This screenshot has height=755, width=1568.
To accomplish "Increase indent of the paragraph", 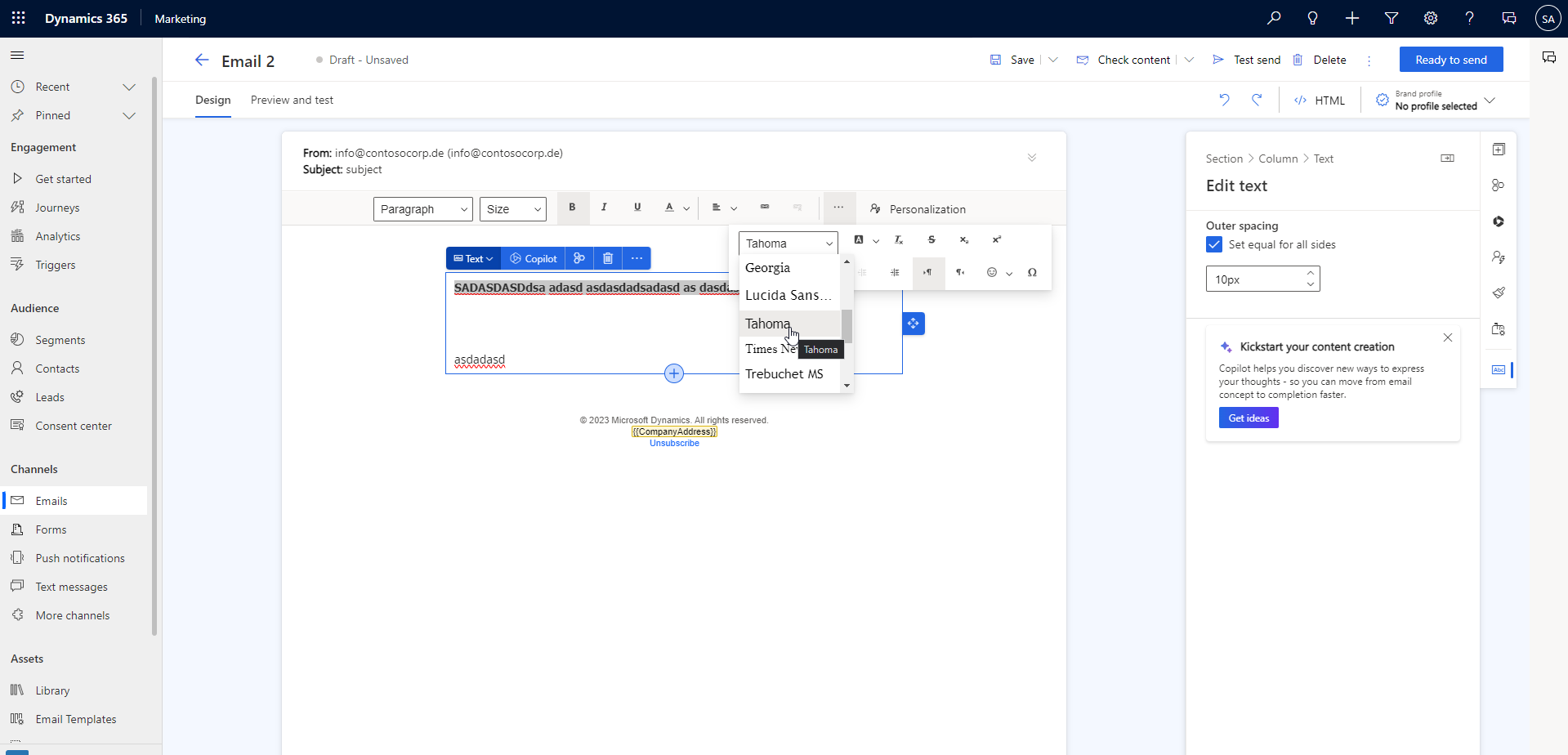I will 896,273.
